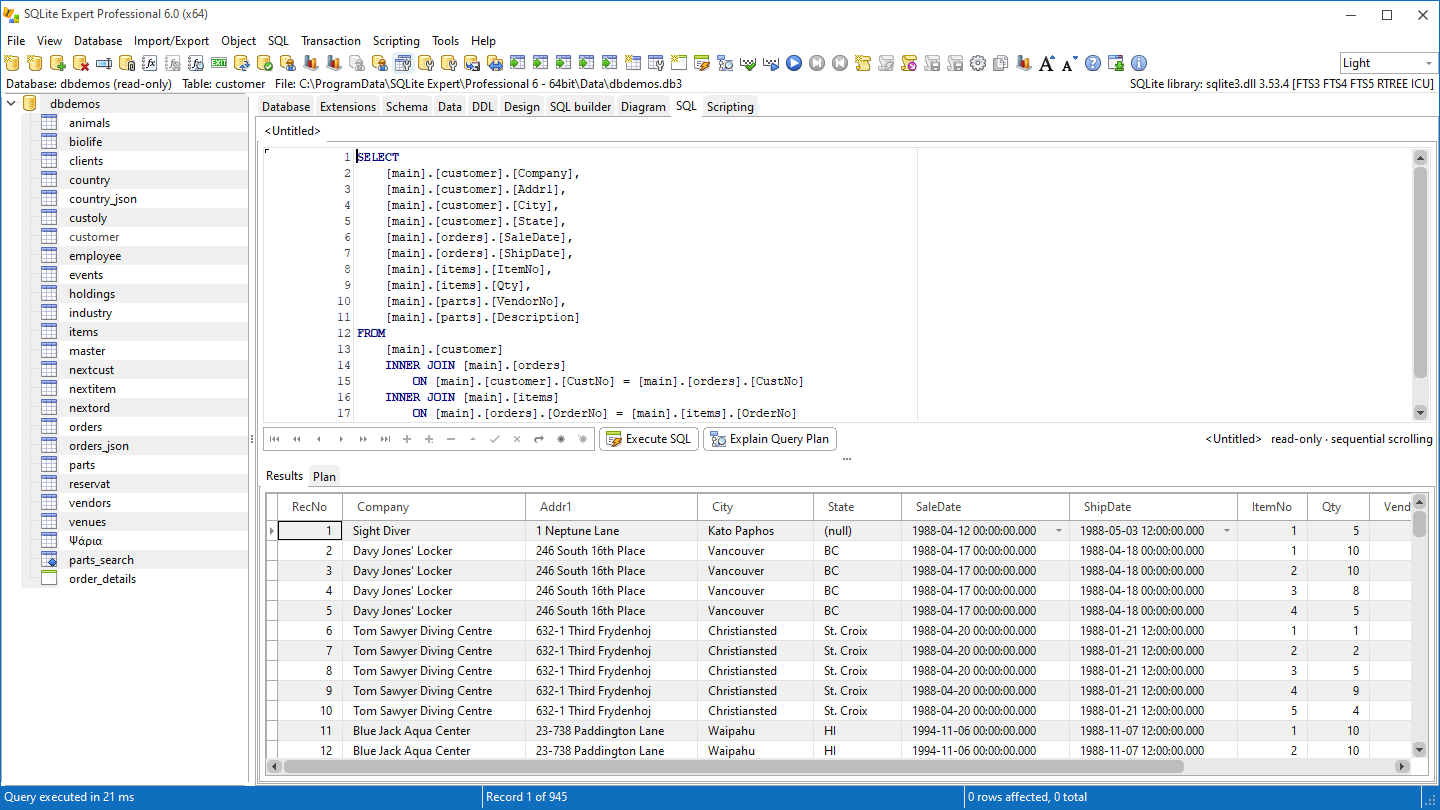
Task: Open the Transaction menu
Action: tap(331, 41)
